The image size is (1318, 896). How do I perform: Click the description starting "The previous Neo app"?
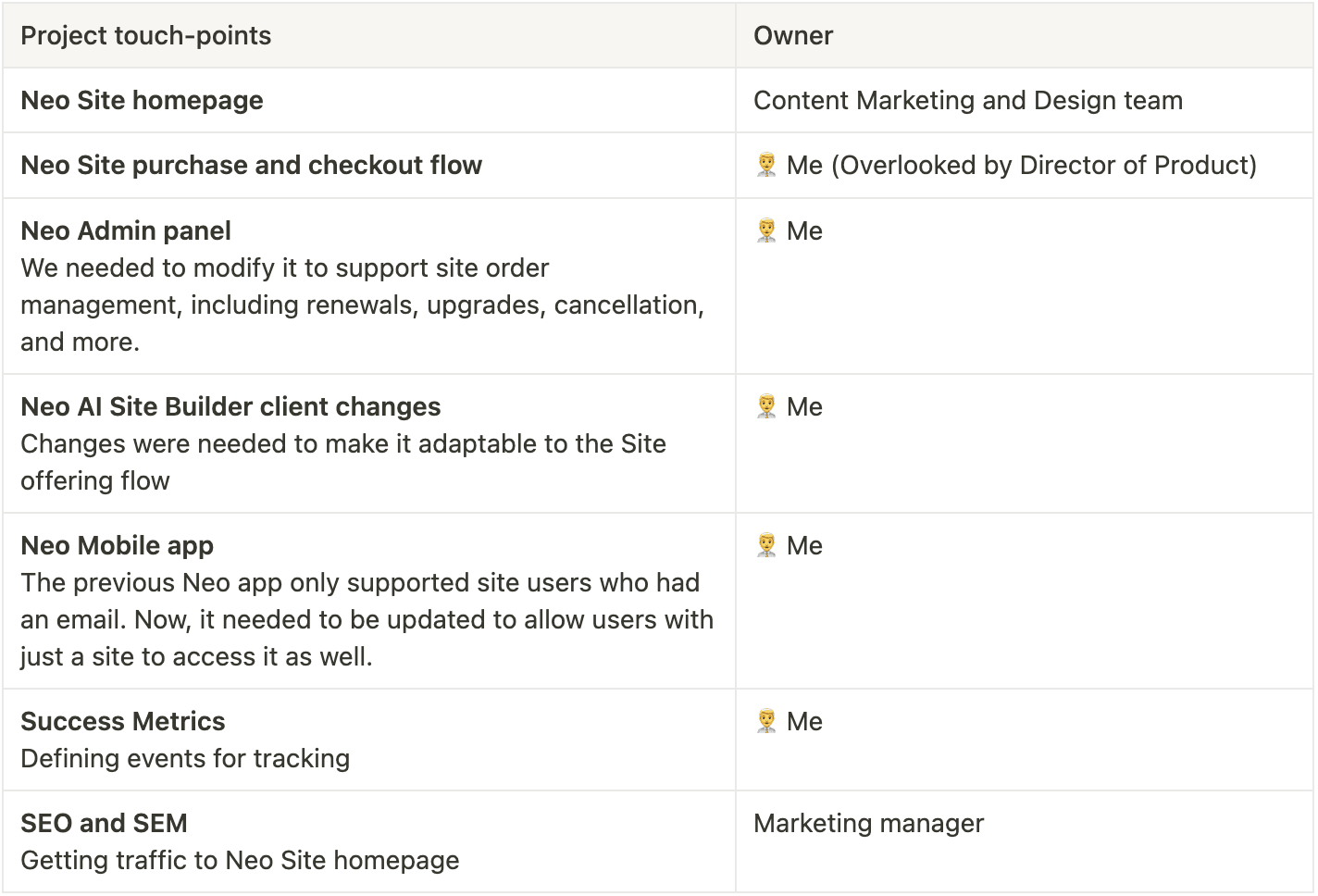(367, 619)
